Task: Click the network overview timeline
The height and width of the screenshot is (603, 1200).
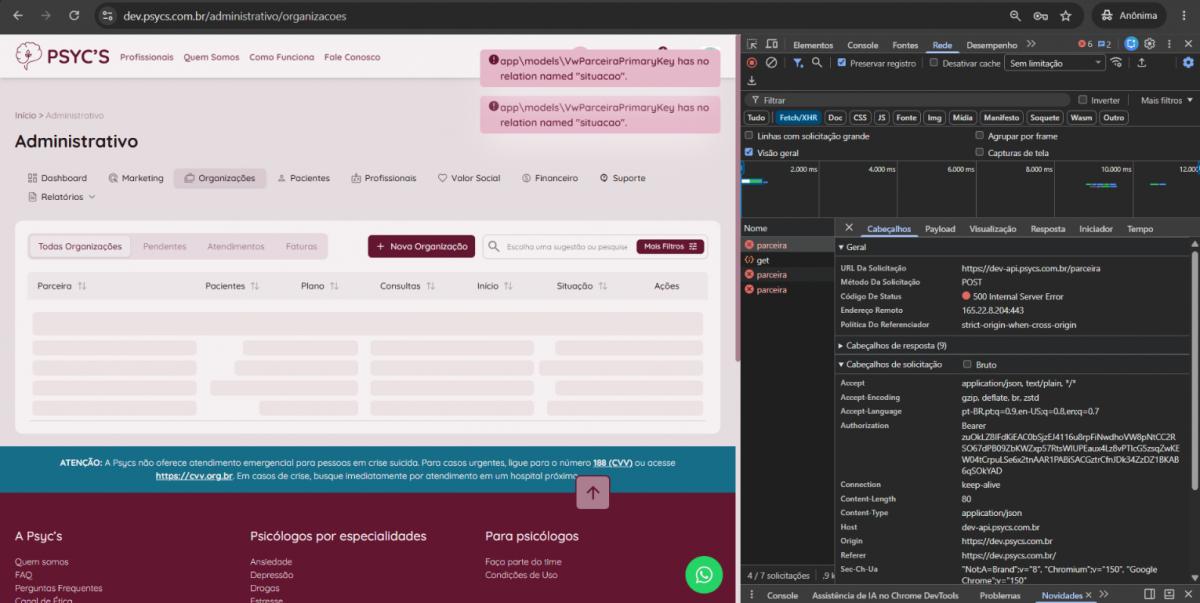Action: 970,188
